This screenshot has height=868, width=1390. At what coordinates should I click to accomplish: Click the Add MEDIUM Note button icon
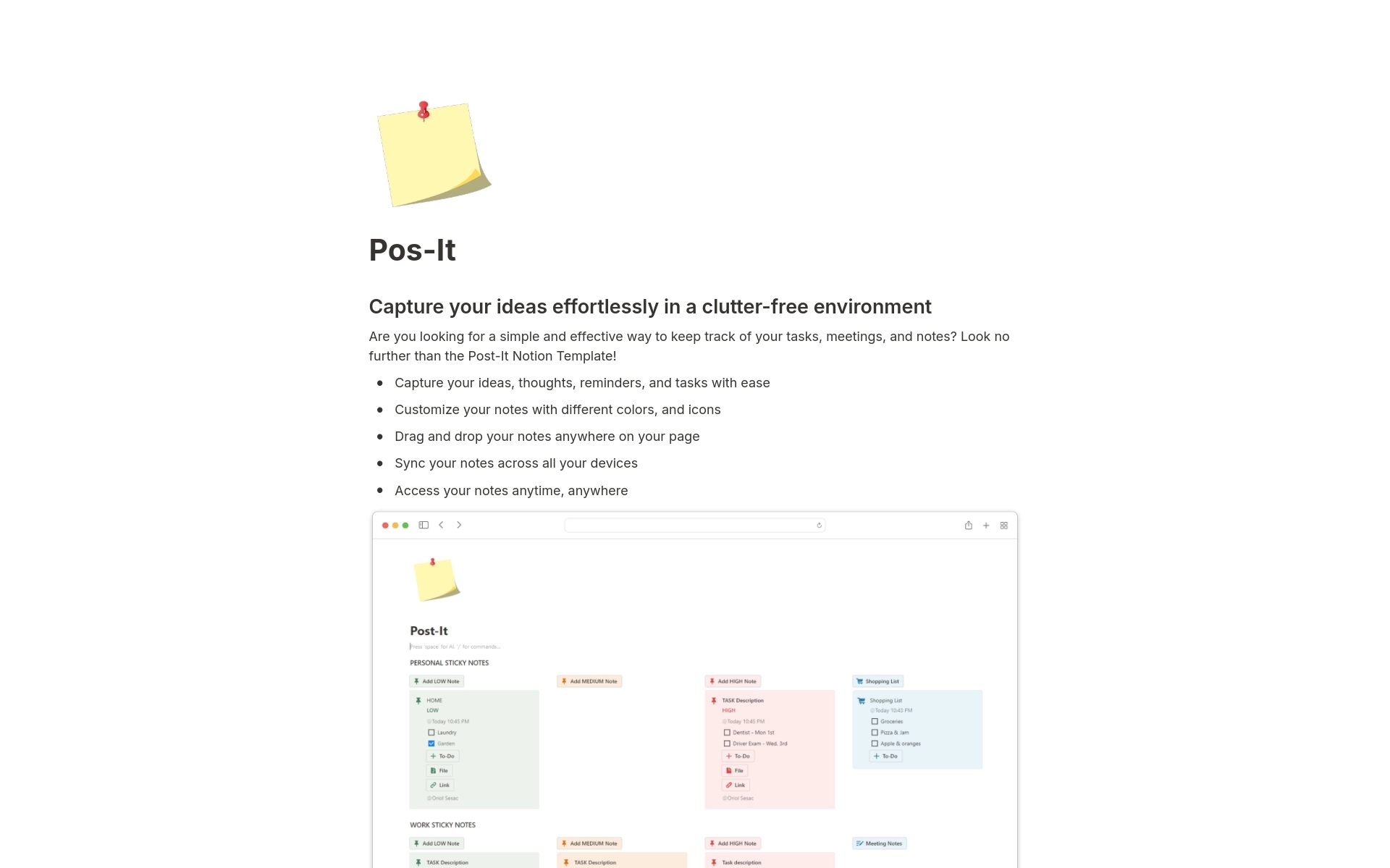coord(563,681)
